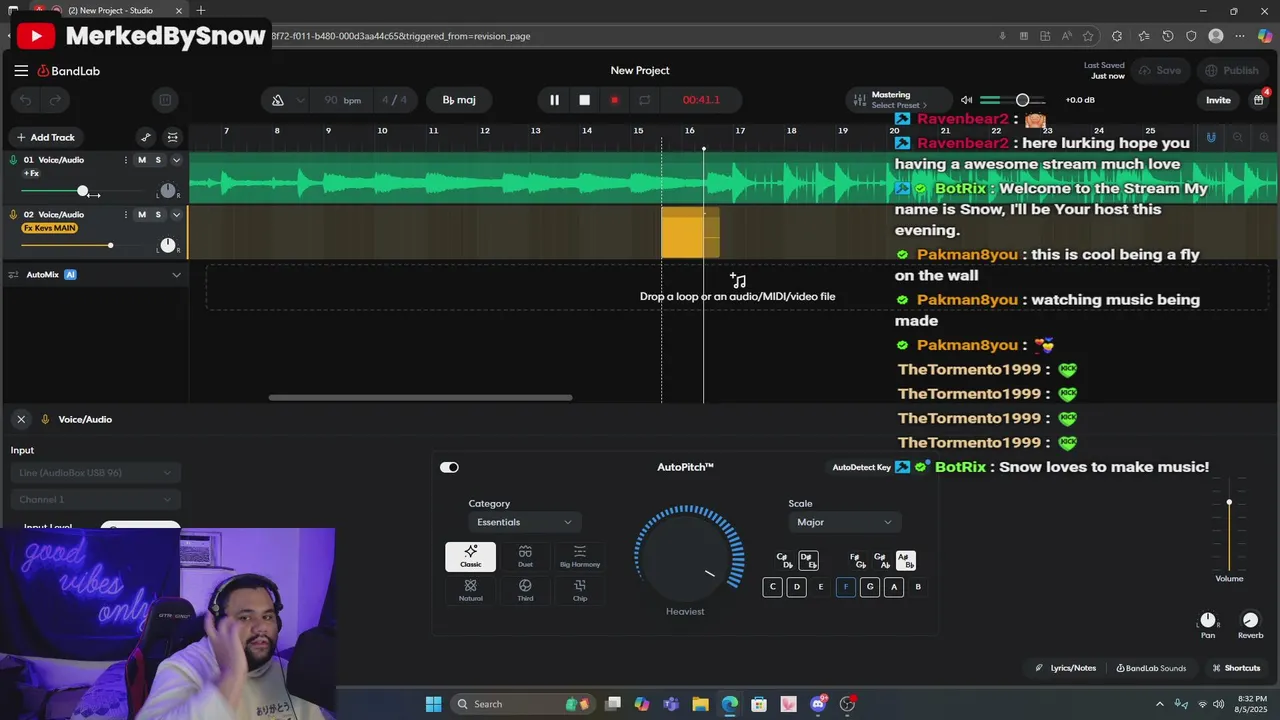Click track 02 microphone icon
Image resolution: width=1280 pixels, height=720 pixels.
tap(14, 214)
